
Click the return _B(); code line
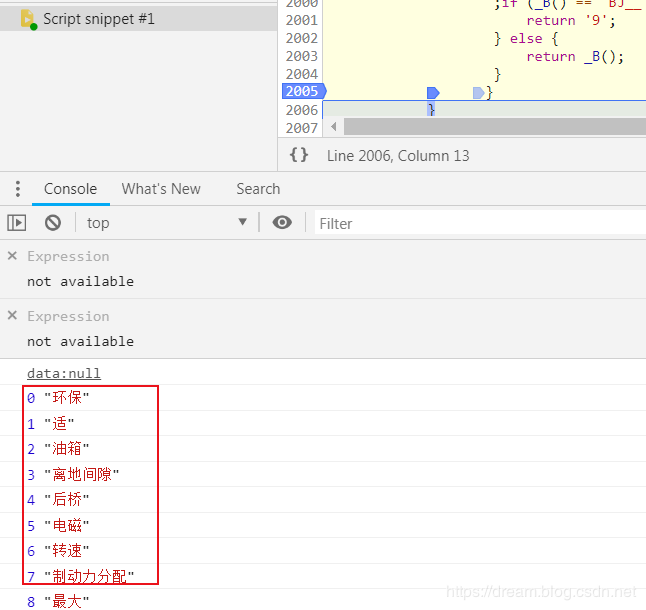[575, 56]
